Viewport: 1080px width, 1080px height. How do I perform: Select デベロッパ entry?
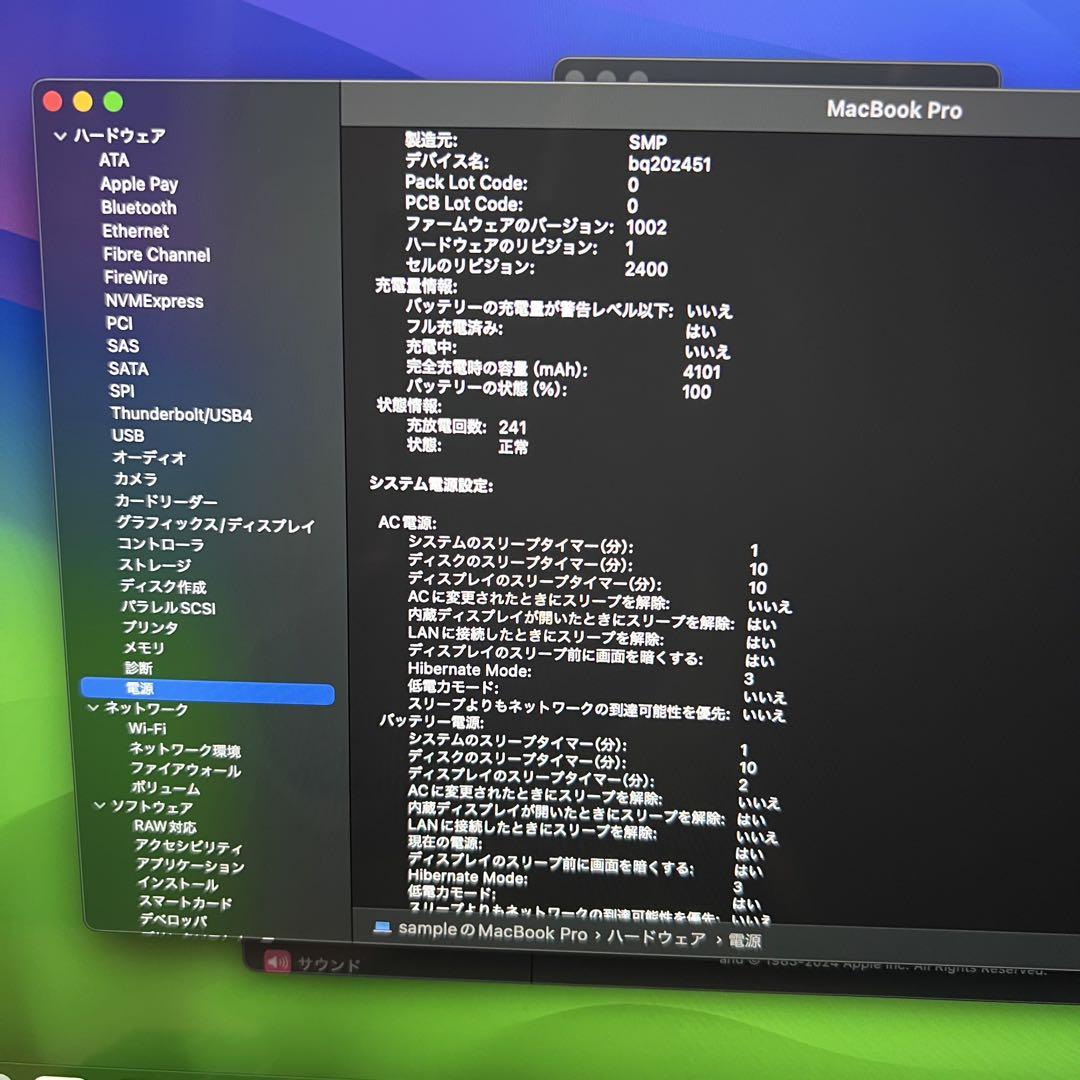(174, 920)
